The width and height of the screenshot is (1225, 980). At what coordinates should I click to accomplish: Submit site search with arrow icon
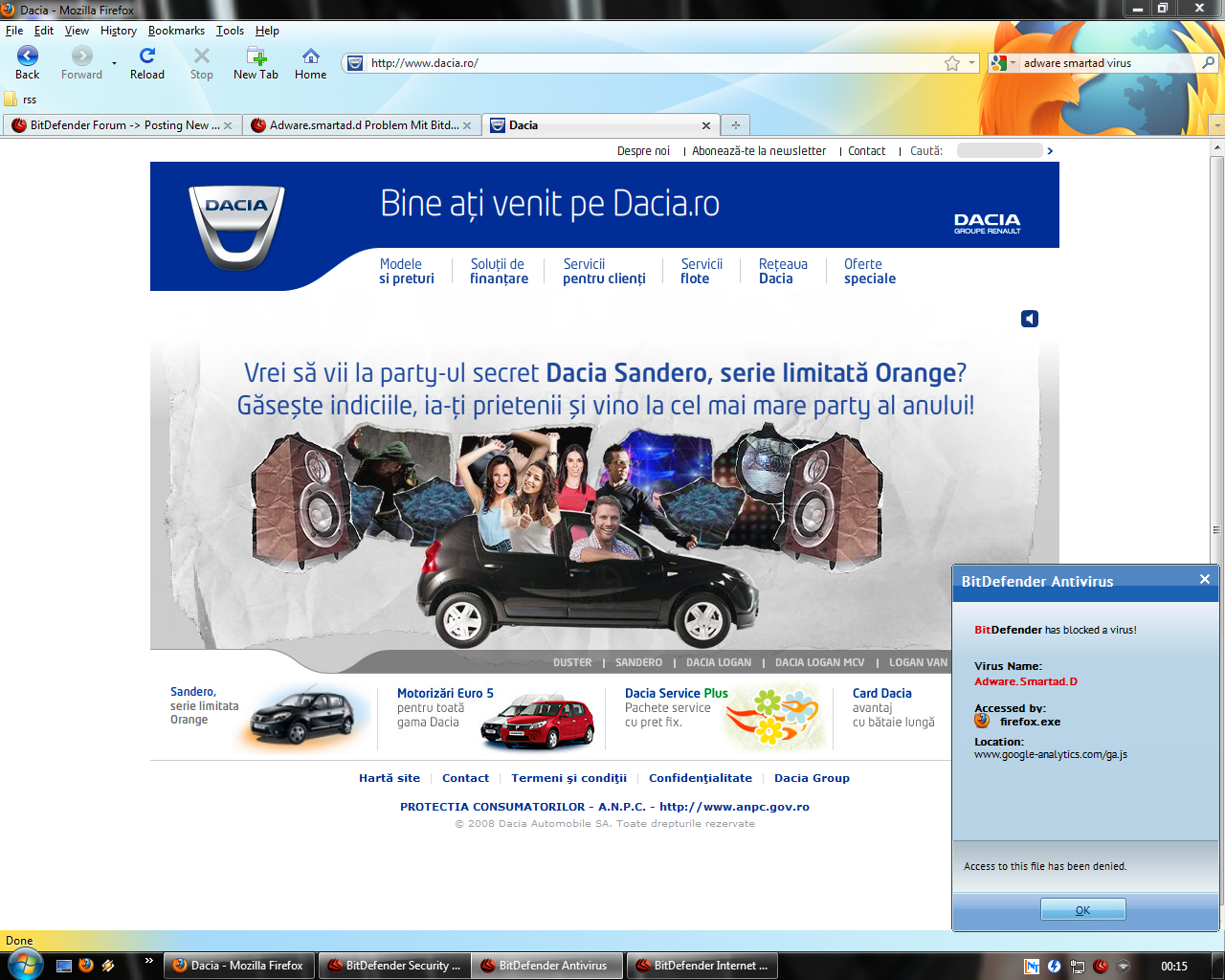[x=1050, y=151]
